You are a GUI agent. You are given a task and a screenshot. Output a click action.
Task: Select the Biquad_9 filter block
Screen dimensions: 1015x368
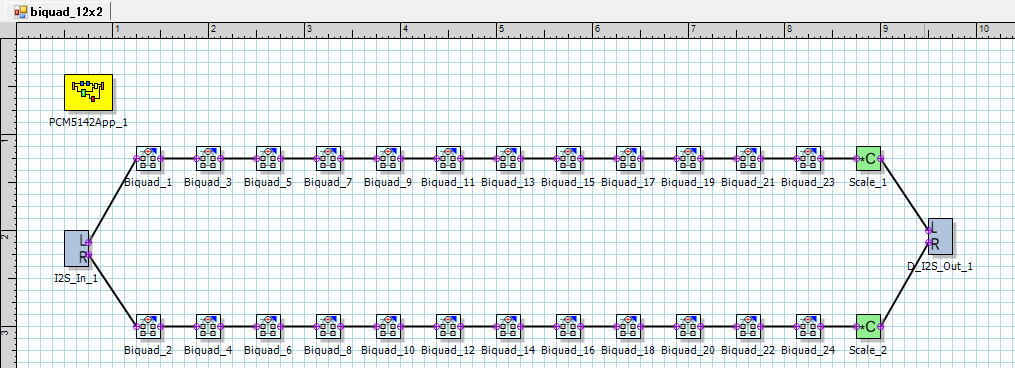pyautogui.click(x=388, y=158)
